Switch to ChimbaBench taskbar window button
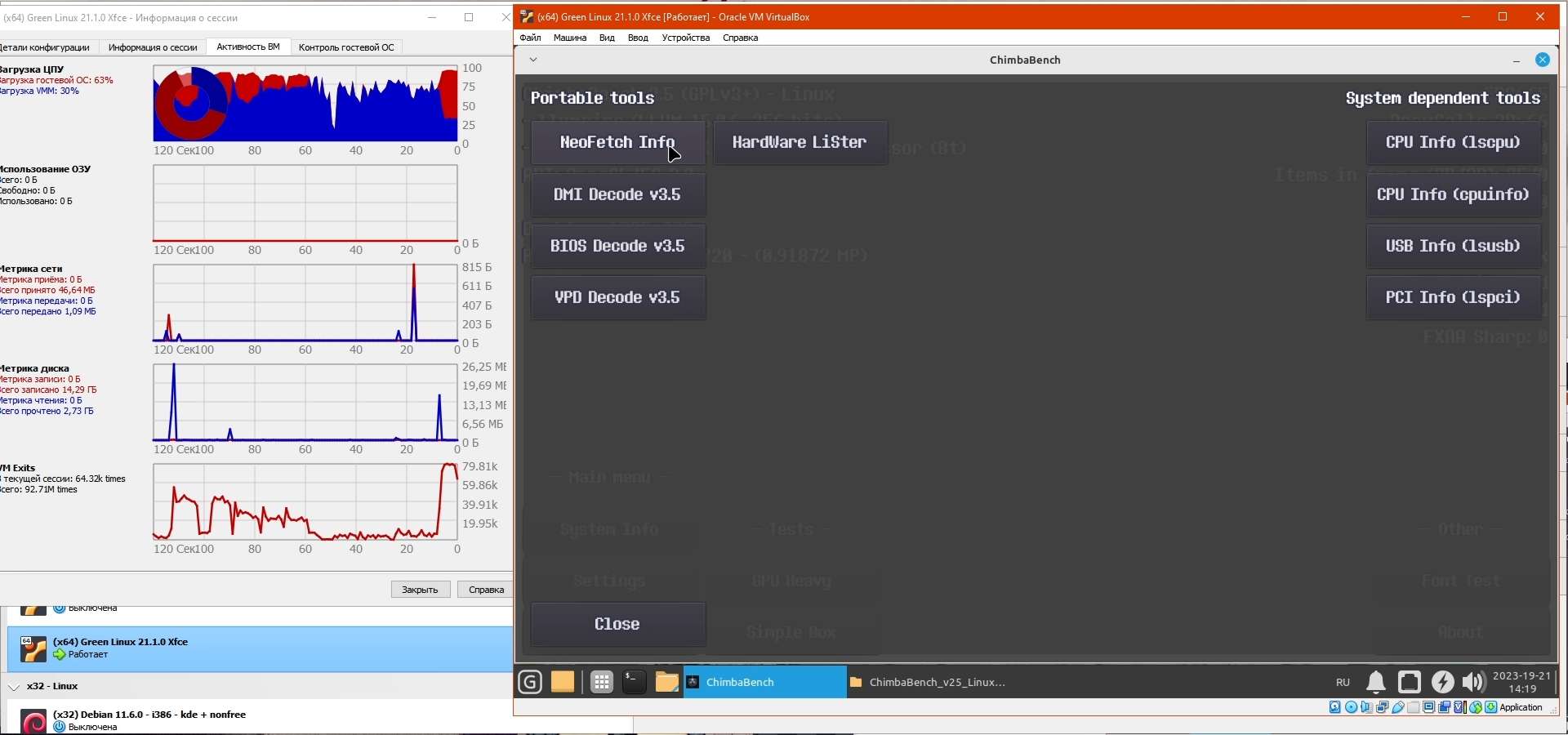 764,682
